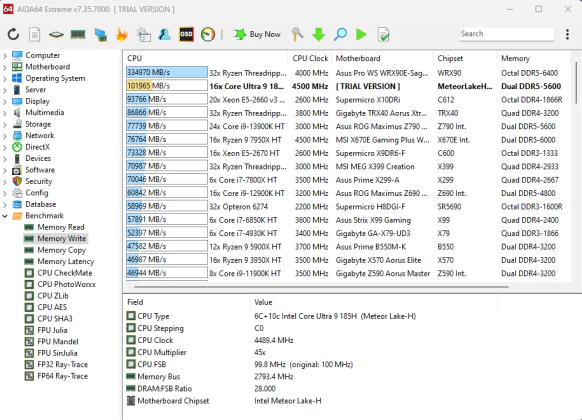Viewport: 582px width, 420px height.
Task: Open the Memory Read benchmark
Action: pyautogui.click(x=61, y=227)
